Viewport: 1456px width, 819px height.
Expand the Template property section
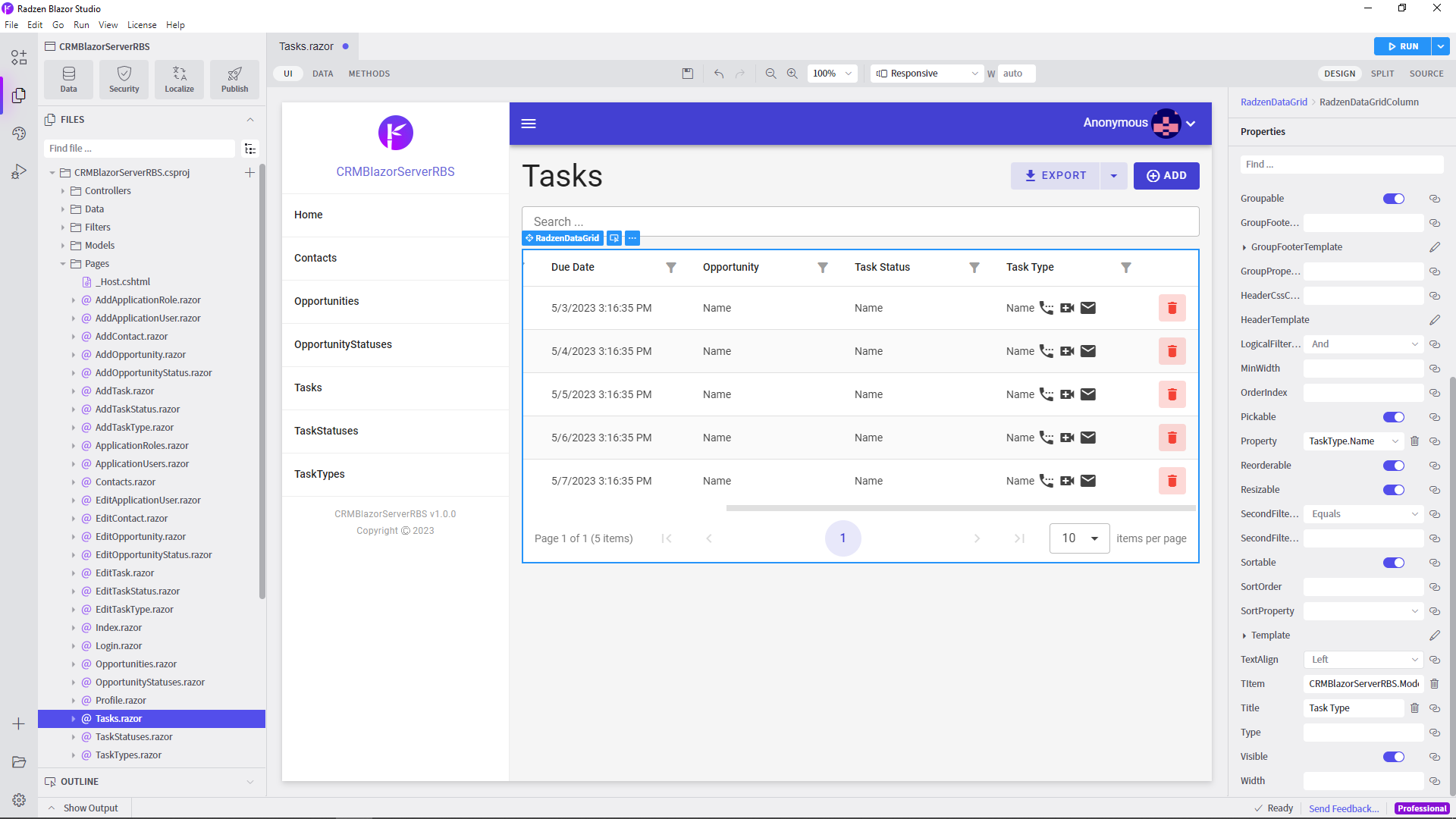point(1244,635)
